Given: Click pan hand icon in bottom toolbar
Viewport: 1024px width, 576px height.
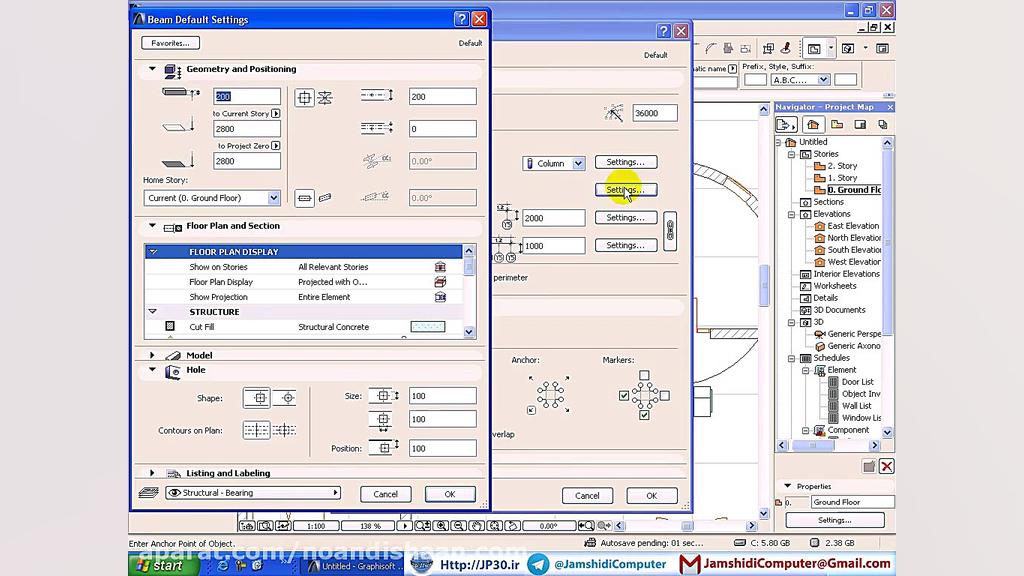Looking at the screenshot, I should [477, 526].
